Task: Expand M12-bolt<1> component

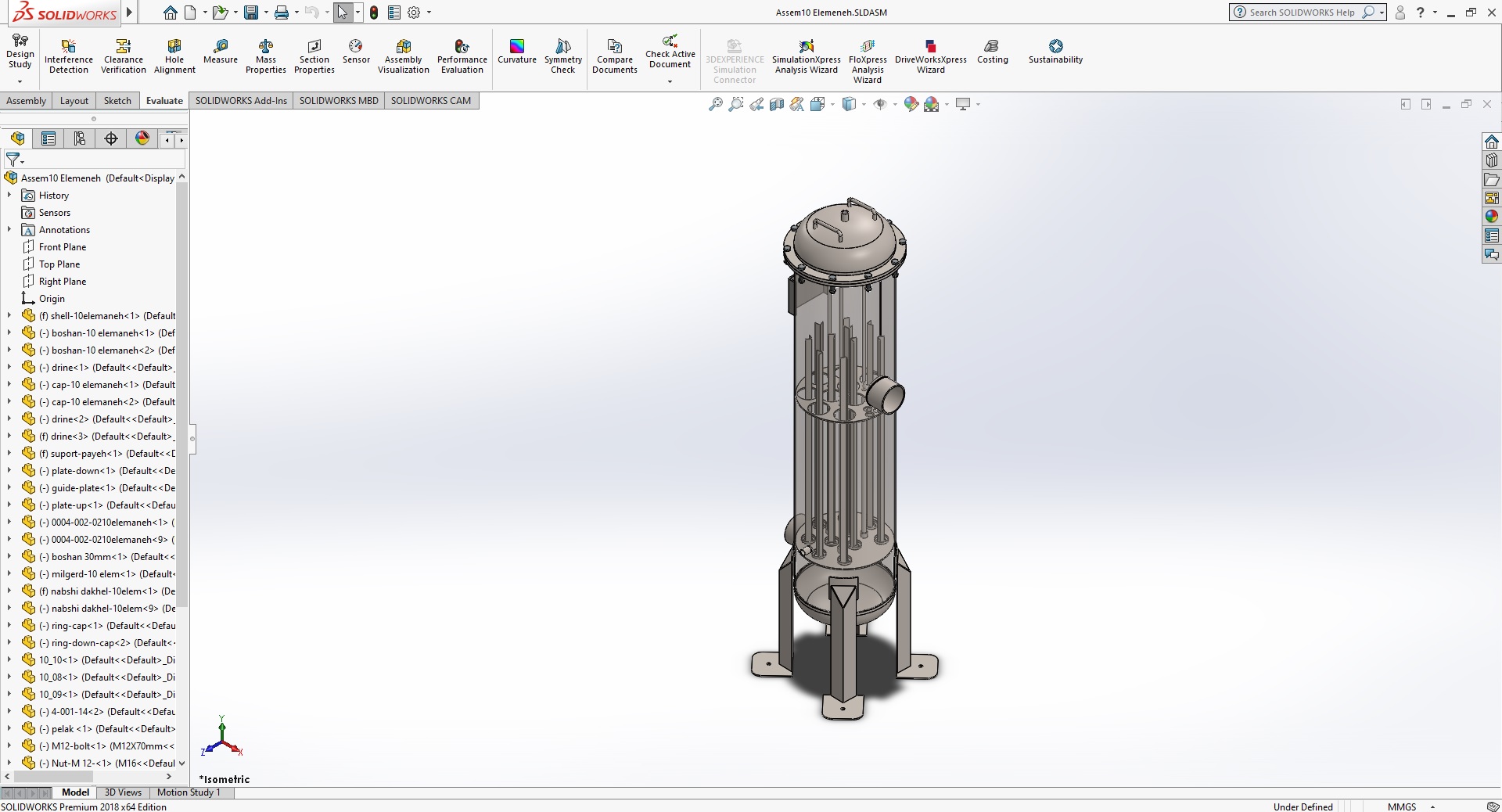Action: pyautogui.click(x=9, y=746)
